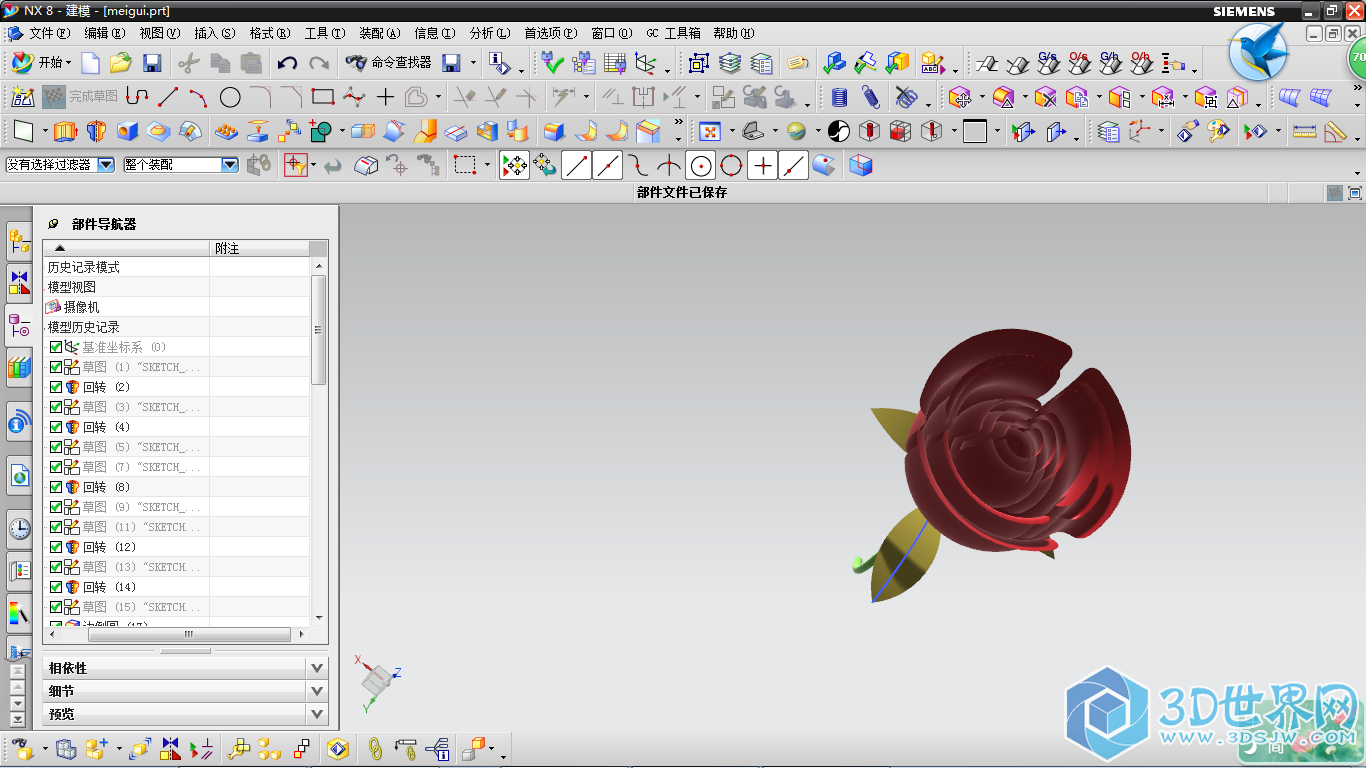Click the Edit Object Display palette icon
The height and width of the screenshot is (768, 1366).
1218,131
